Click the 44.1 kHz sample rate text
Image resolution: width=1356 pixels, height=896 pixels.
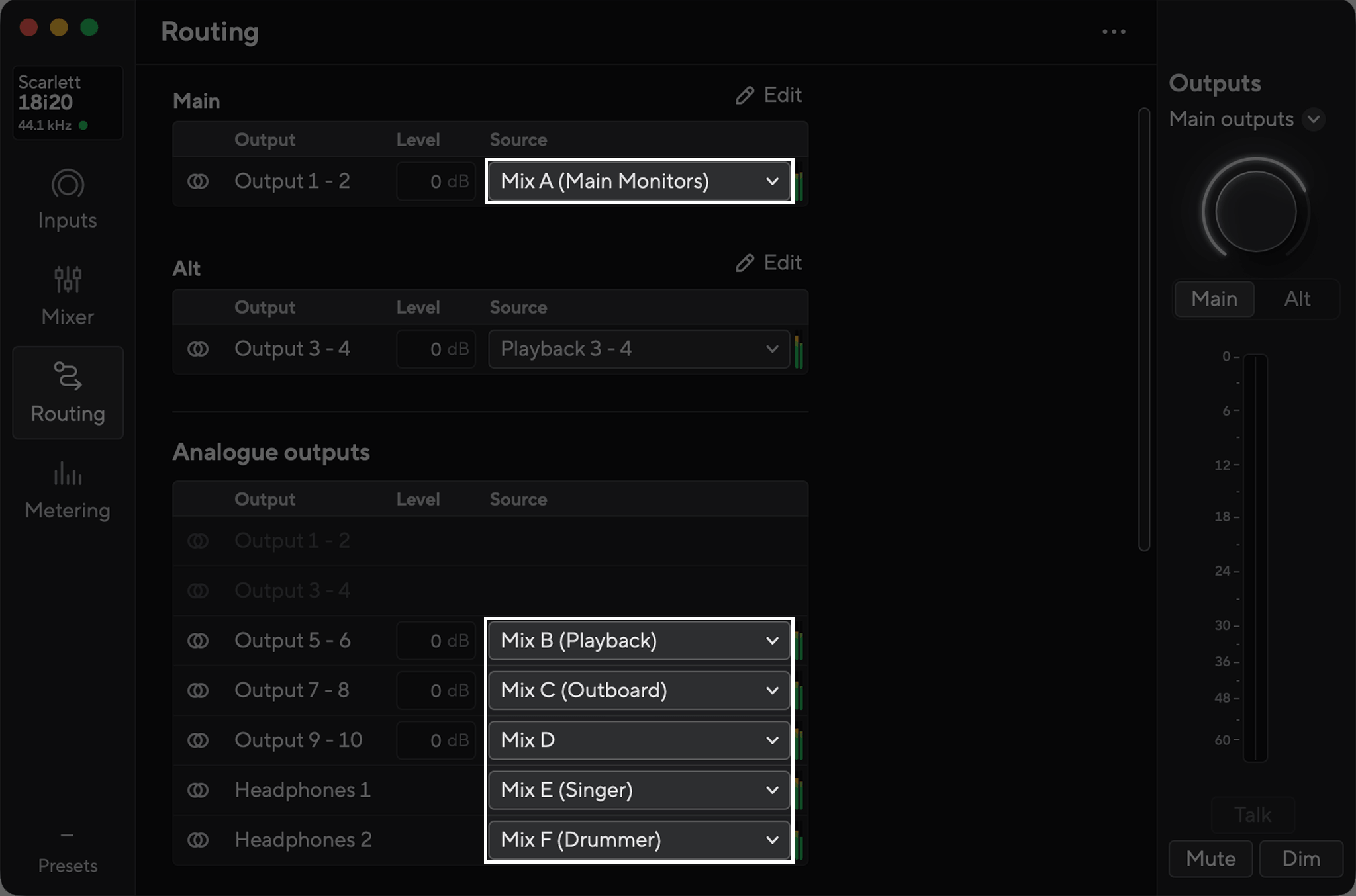pos(44,125)
